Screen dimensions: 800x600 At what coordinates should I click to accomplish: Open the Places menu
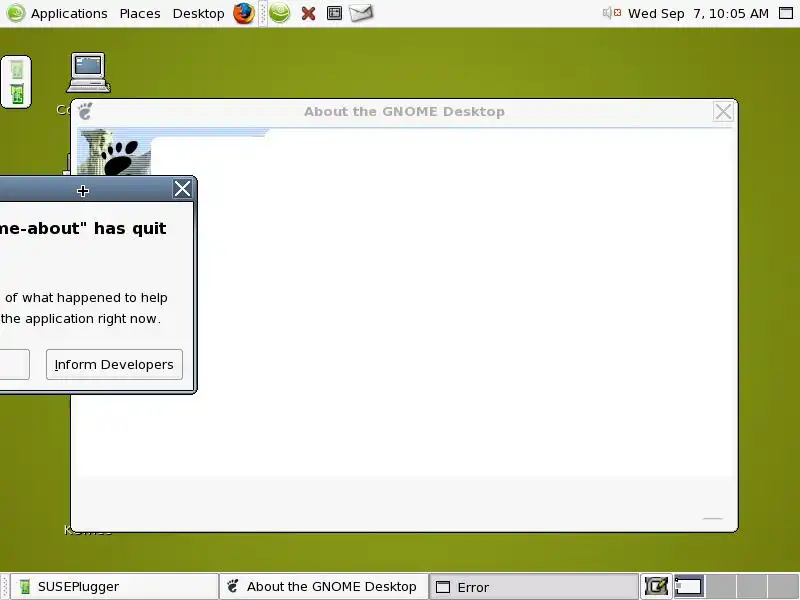(x=140, y=14)
